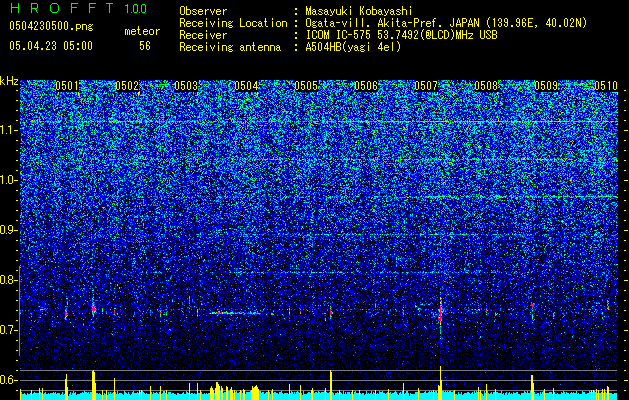
Task: Select the ICOM IC-575 receiver text
Action: click(x=401, y=35)
